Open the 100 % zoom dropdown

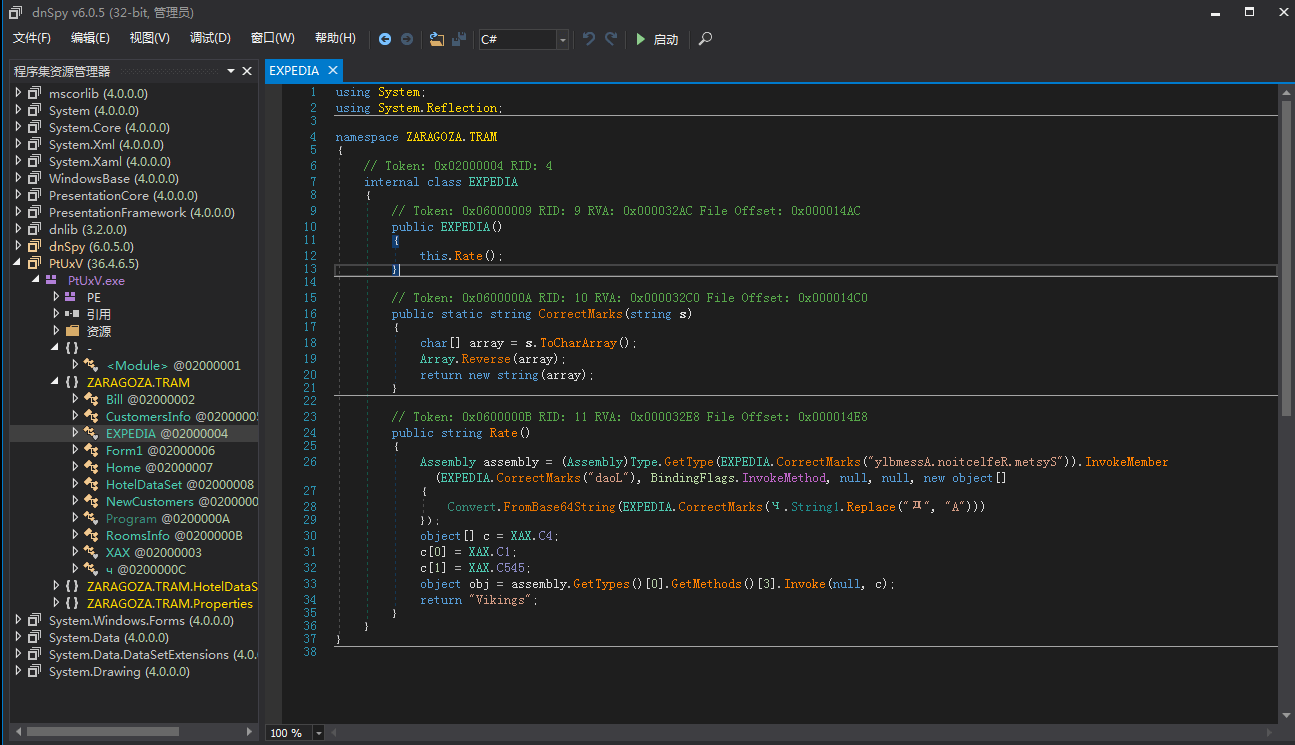click(x=319, y=733)
